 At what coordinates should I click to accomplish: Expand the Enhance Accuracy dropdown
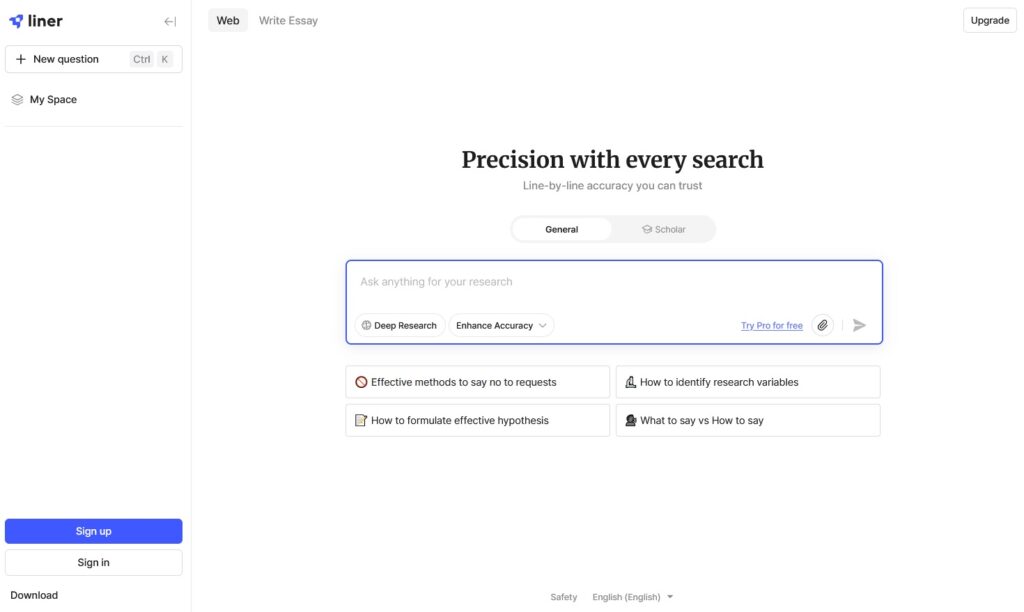[501, 325]
